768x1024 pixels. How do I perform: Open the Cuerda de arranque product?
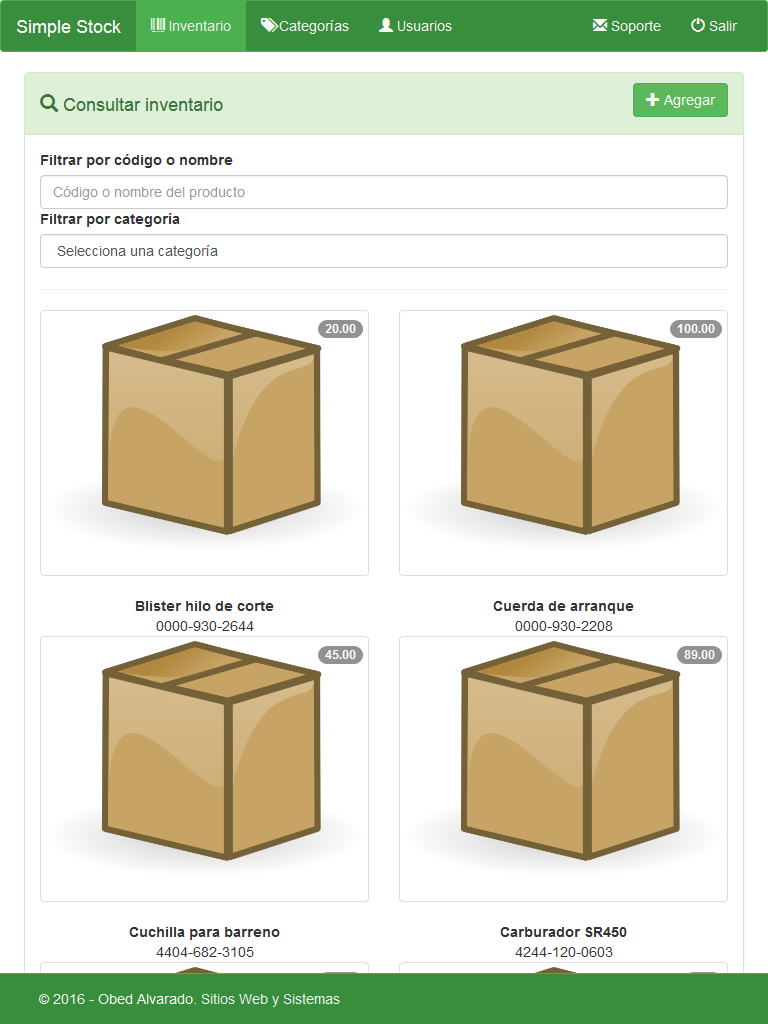coord(563,605)
